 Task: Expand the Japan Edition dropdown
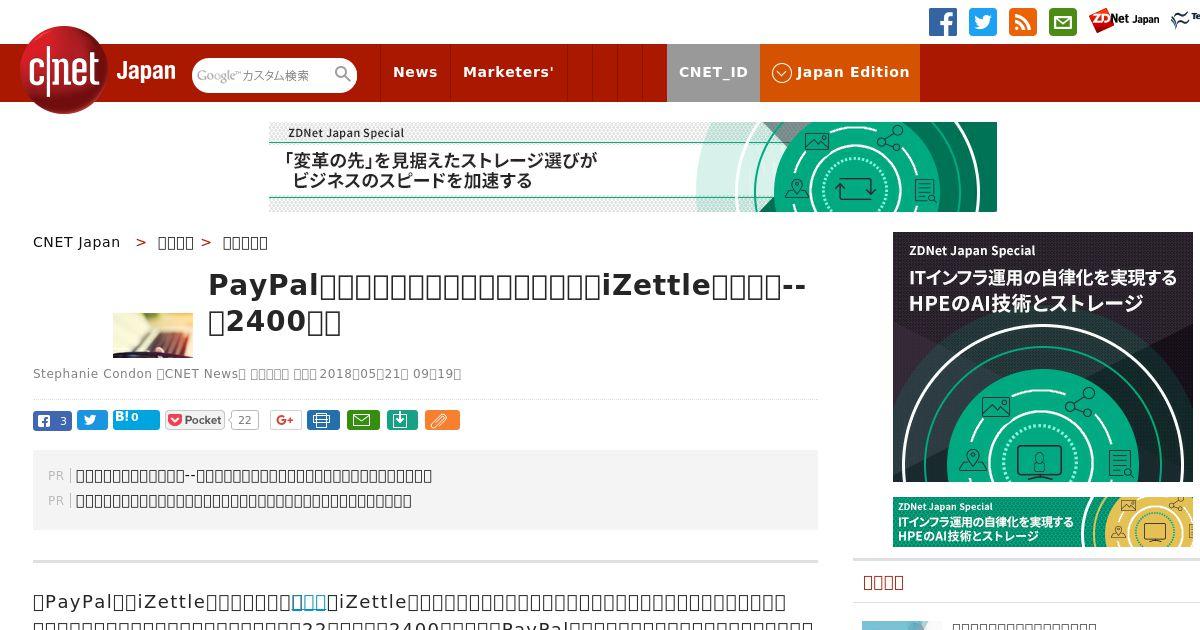(840, 72)
